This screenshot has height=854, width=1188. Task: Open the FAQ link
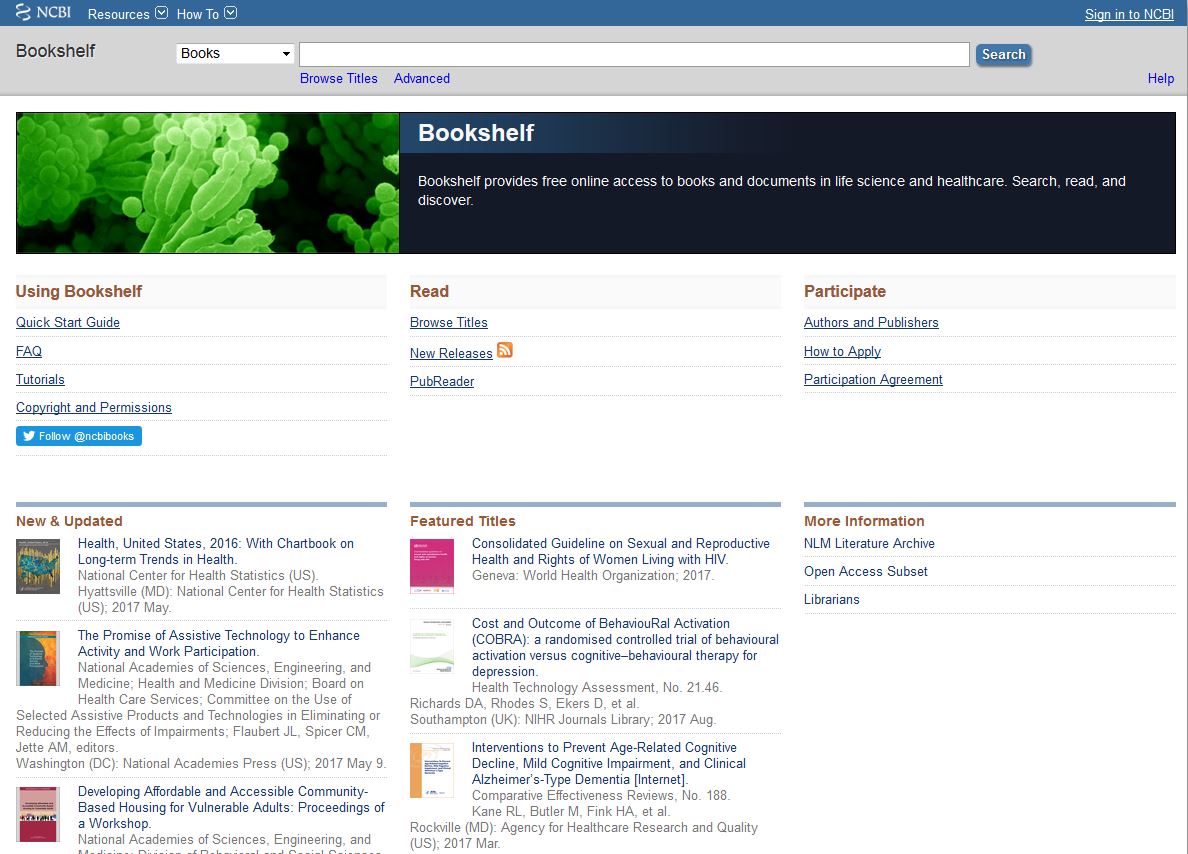(x=29, y=351)
